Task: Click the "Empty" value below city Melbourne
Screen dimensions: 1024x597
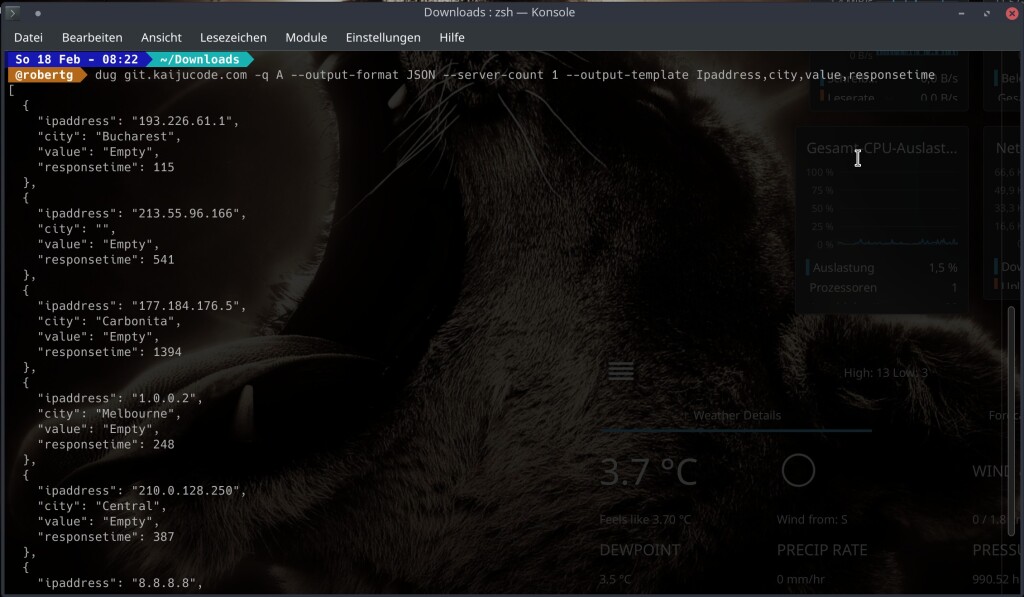Action: 128,429
